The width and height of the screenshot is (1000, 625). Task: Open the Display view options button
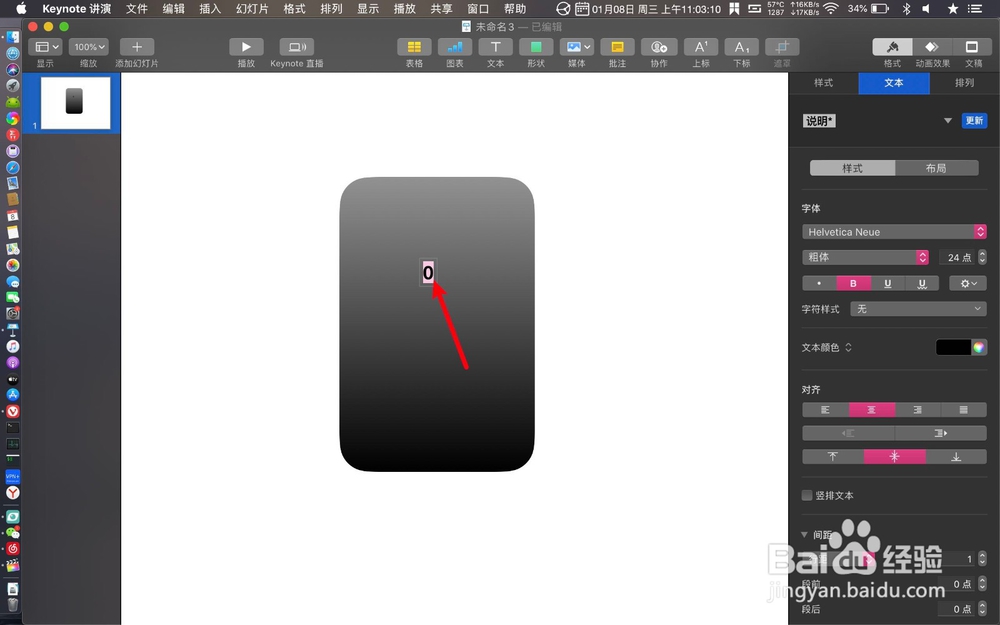point(45,47)
